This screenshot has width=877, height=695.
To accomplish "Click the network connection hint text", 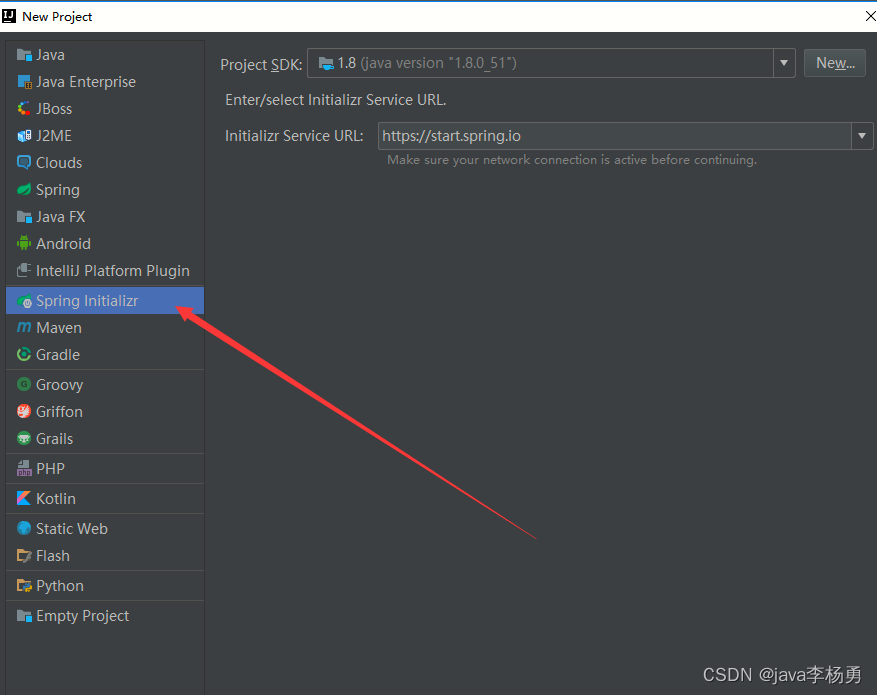I will [x=572, y=160].
